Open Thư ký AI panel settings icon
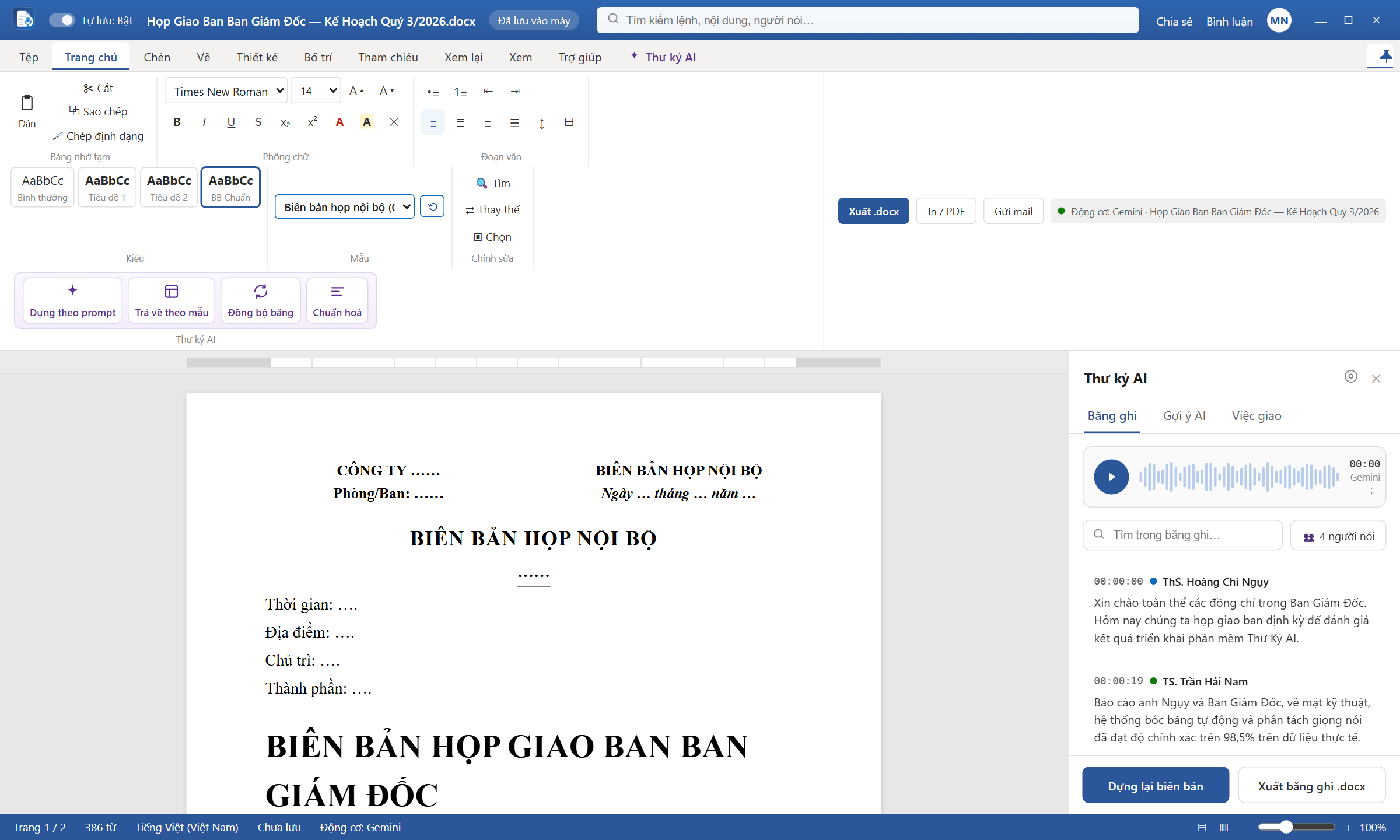Screen dimensions: 1400x840 1350,377
